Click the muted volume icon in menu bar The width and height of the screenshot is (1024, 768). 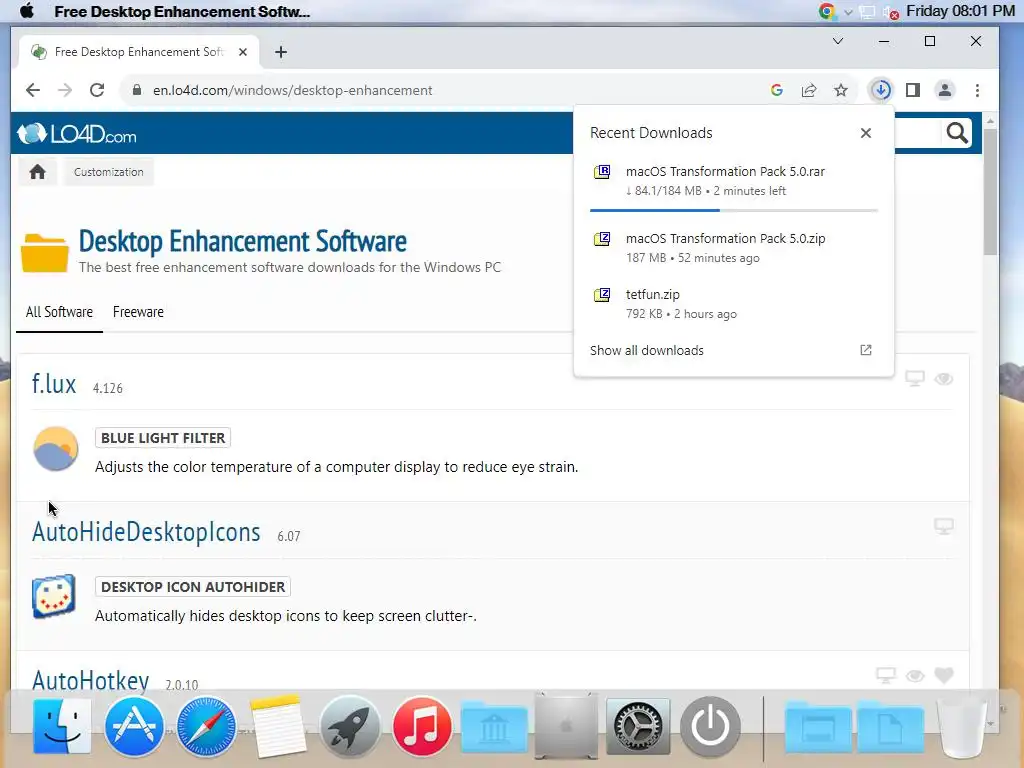tap(891, 12)
